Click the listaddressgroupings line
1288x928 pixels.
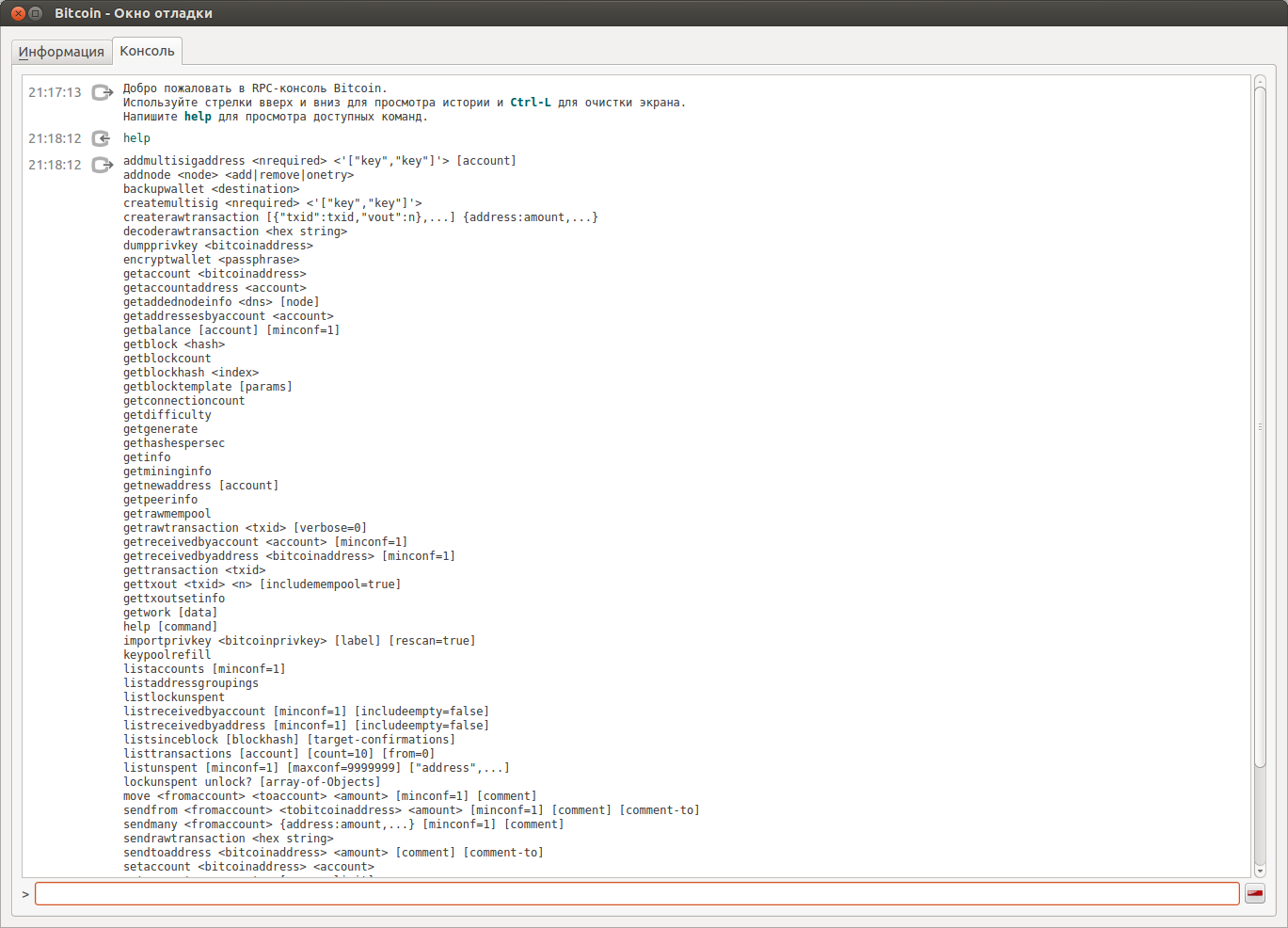point(191,683)
